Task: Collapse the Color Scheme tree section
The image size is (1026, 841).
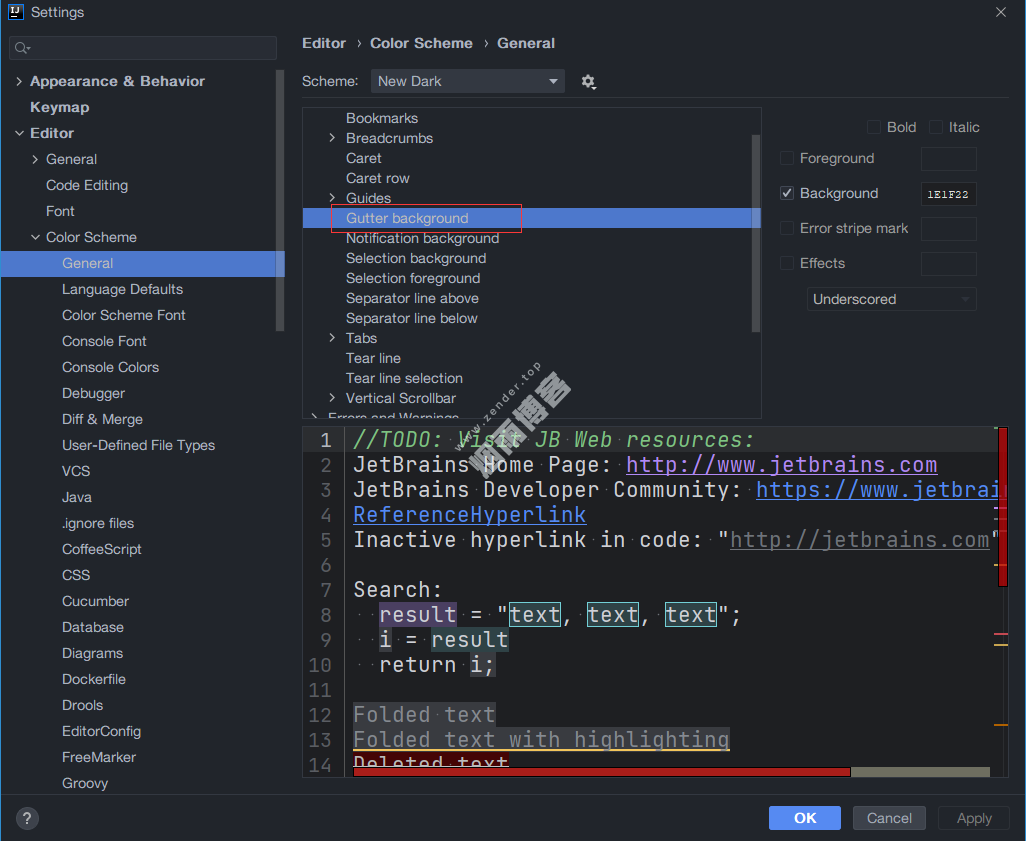Action: tap(35, 237)
